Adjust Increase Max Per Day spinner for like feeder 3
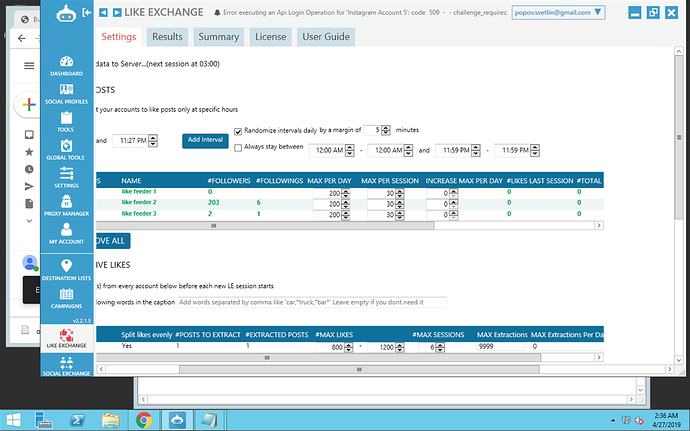 [x=454, y=215]
